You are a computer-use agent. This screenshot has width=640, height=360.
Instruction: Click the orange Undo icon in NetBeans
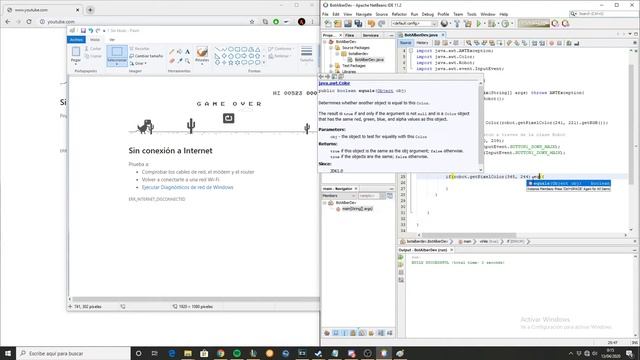[x=371, y=24]
